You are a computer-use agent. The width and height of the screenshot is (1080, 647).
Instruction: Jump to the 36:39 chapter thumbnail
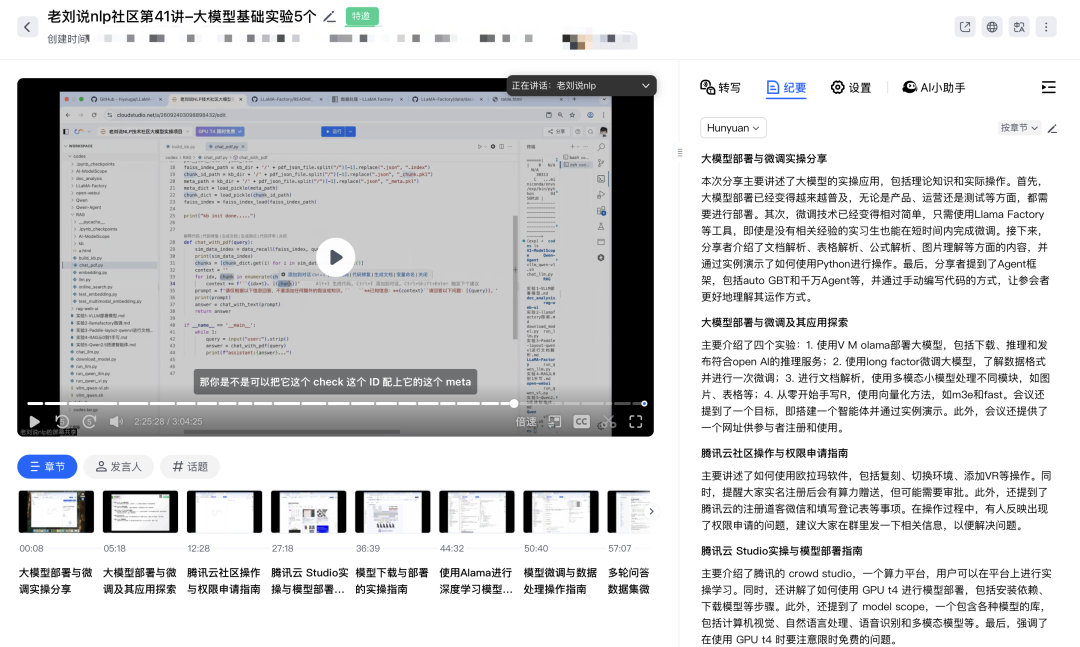[392, 511]
